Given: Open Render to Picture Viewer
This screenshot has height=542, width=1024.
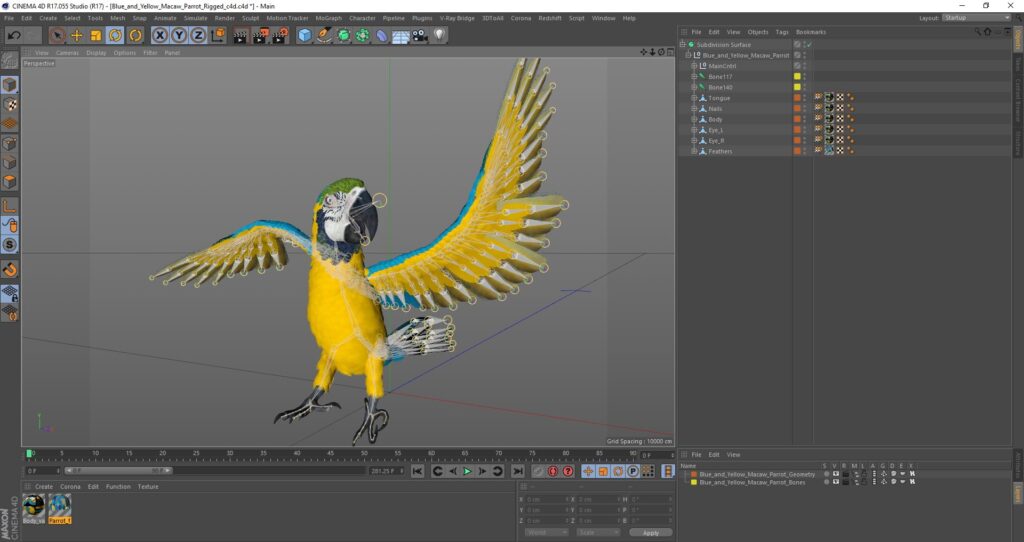Looking at the screenshot, I should tap(260, 35).
